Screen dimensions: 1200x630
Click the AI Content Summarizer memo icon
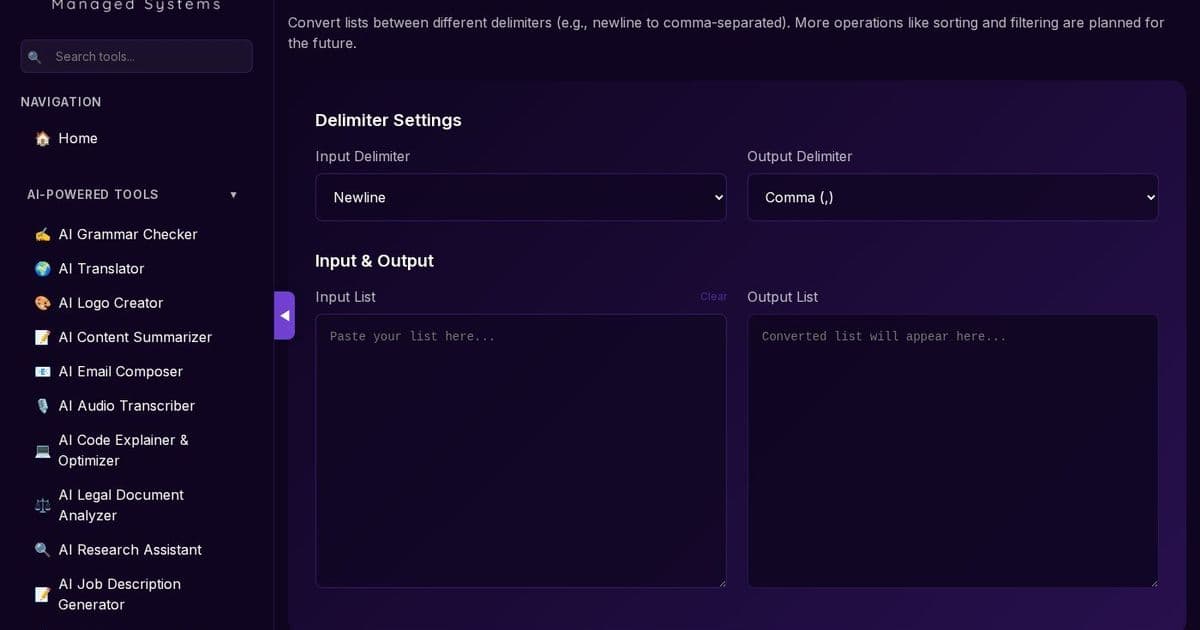tap(42, 337)
